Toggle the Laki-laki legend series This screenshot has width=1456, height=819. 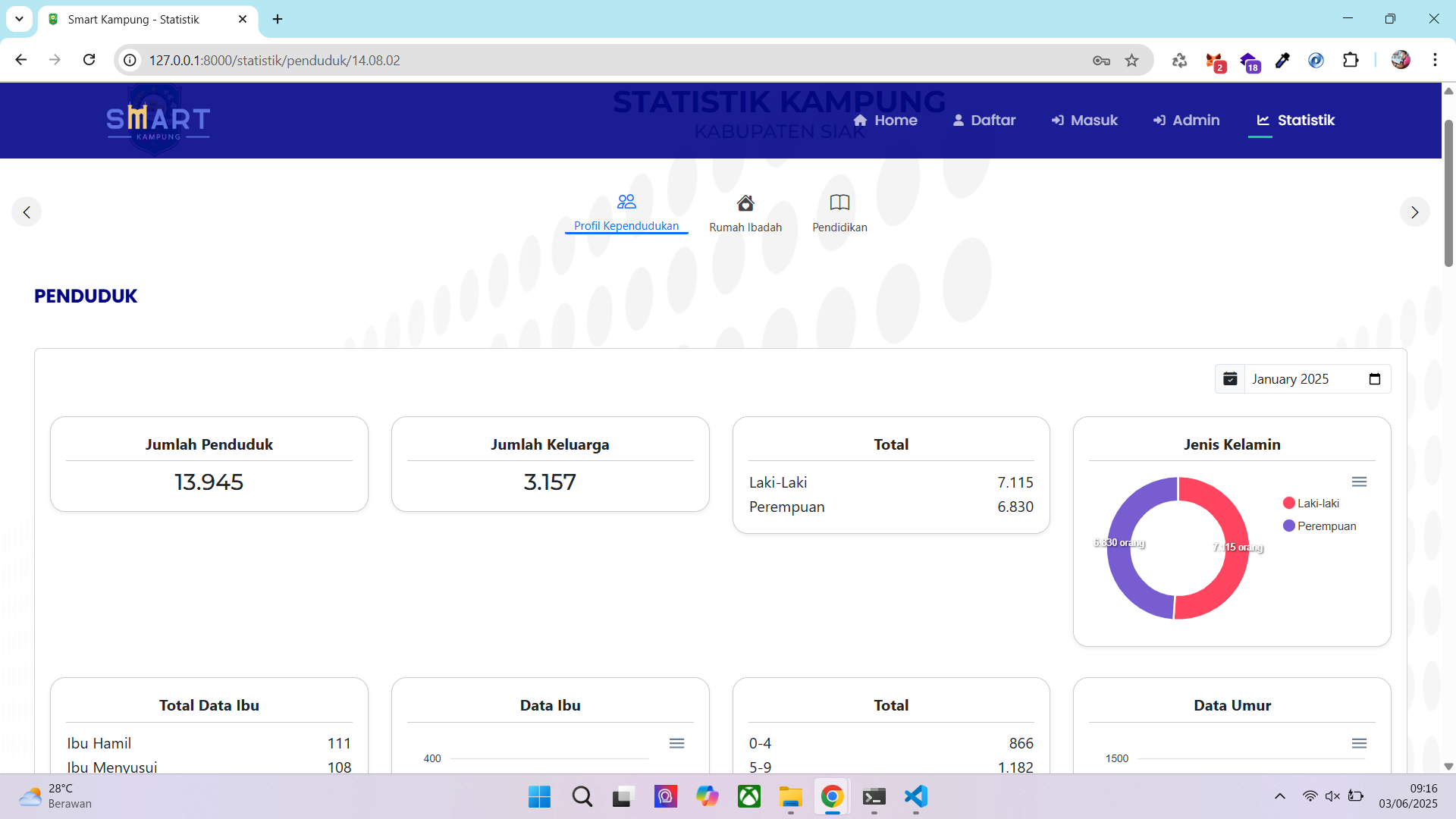tap(1317, 504)
